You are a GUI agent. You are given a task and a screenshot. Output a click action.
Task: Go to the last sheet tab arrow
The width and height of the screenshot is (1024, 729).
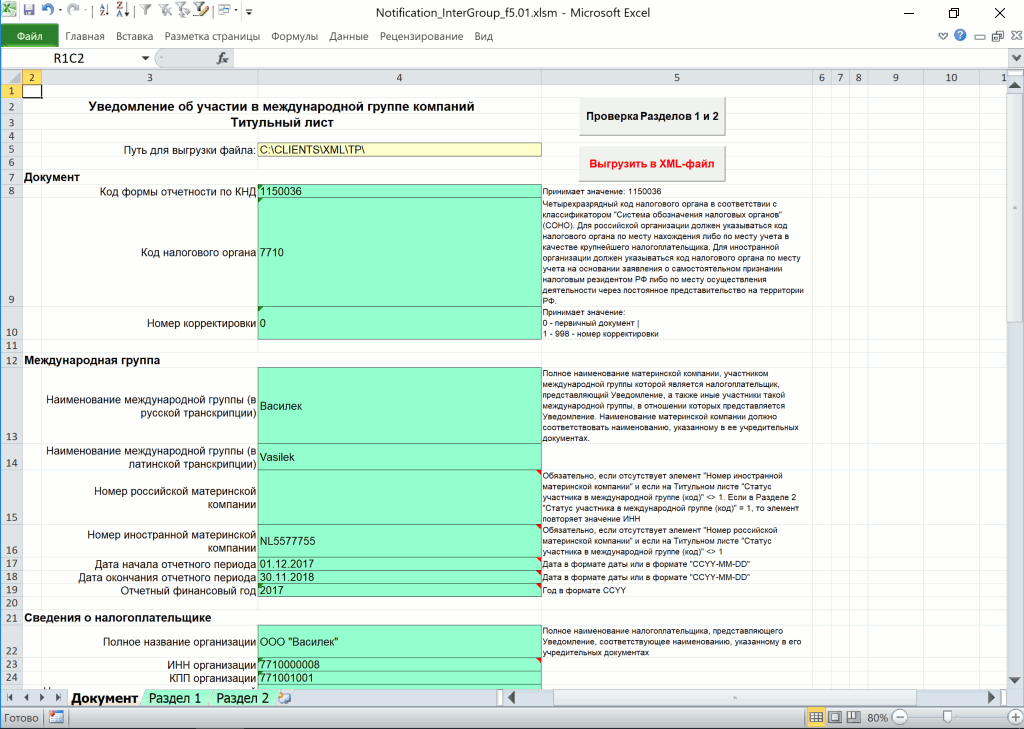pyautogui.click(x=58, y=698)
